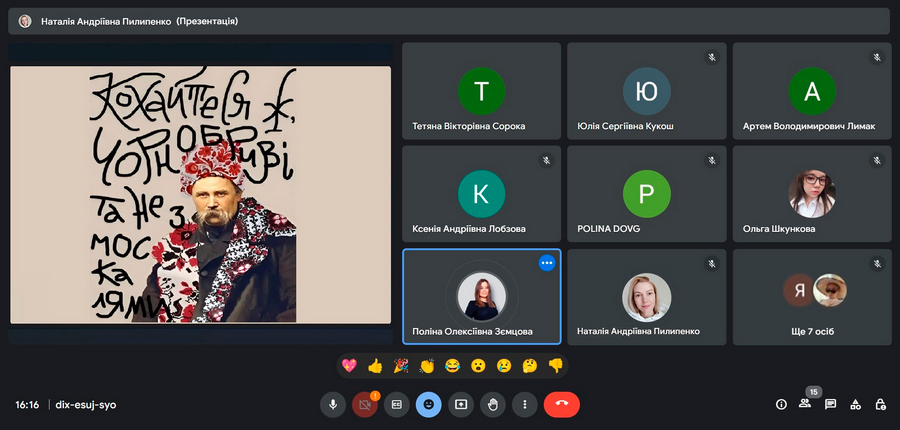This screenshot has width=900, height=430.
Task: Close the emoji reactions bar
Action: click(x=429, y=404)
